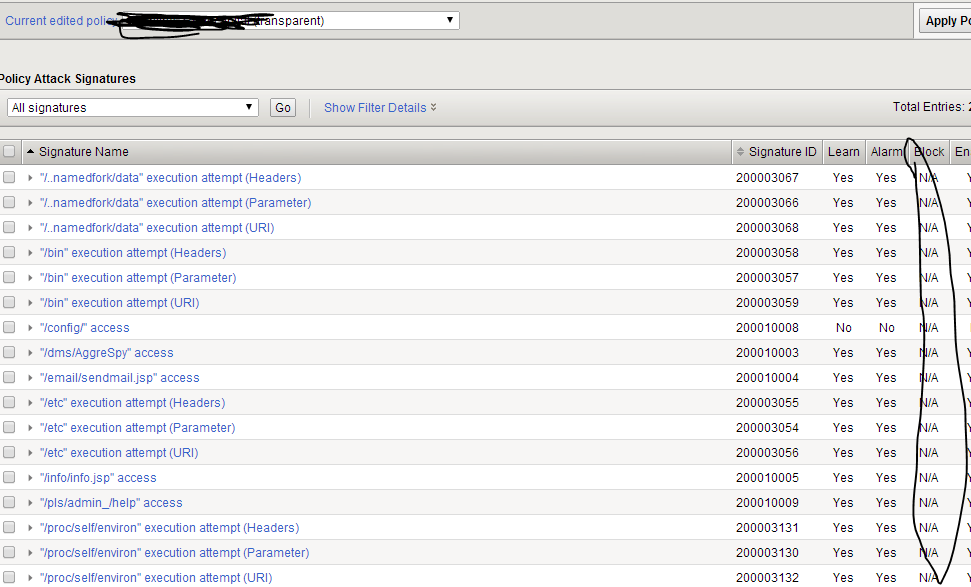This screenshot has height=587, width=971.
Task: Click the Alarm "No" value for "/config/" access
Action: (887, 328)
